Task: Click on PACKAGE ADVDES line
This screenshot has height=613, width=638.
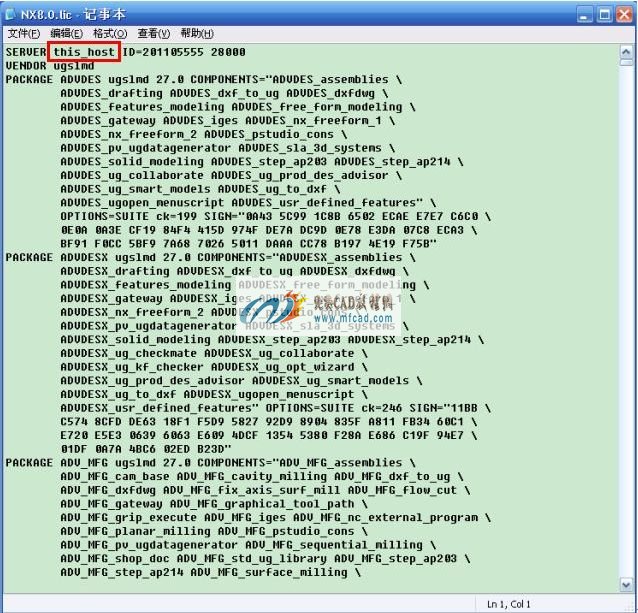Action: tap(203, 79)
